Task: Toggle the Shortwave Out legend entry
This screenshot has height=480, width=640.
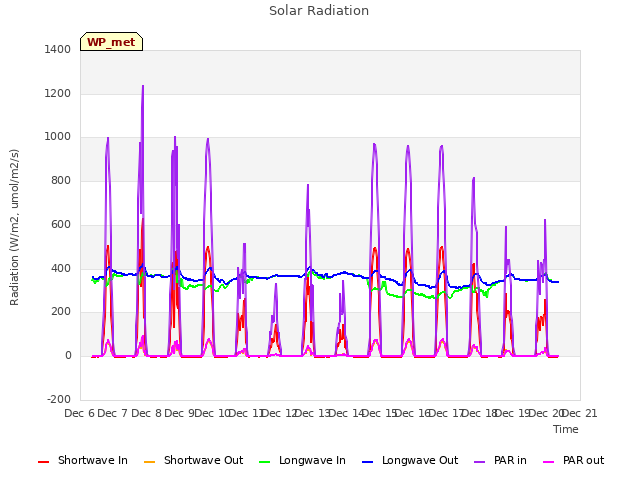Action: (x=193, y=460)
